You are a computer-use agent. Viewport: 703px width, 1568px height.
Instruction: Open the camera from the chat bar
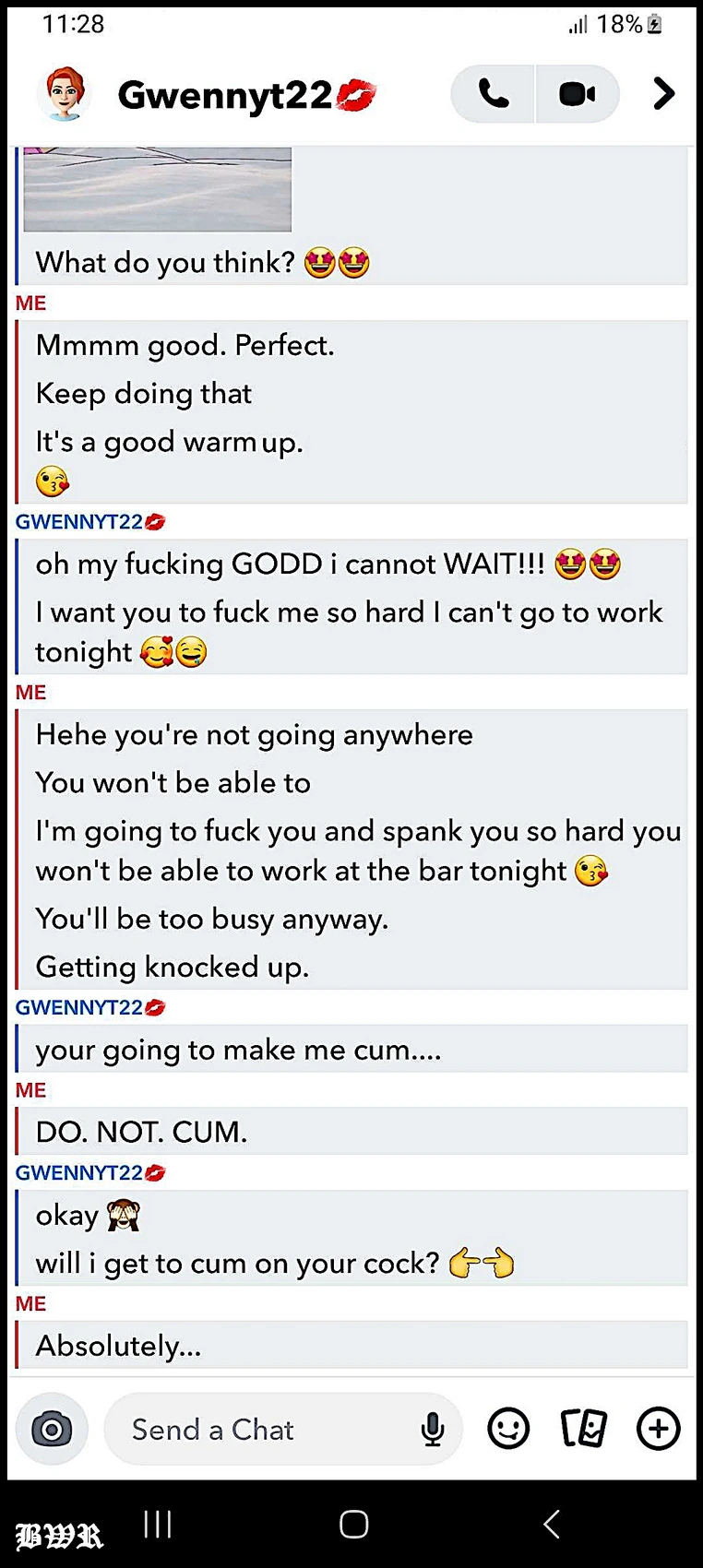(52, 1429)
